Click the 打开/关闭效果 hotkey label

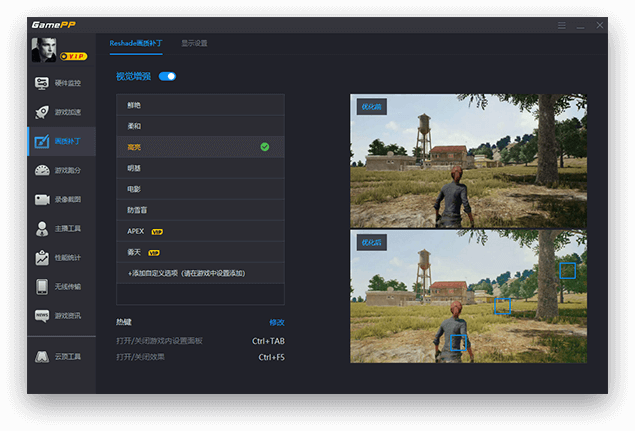point(140,357)
